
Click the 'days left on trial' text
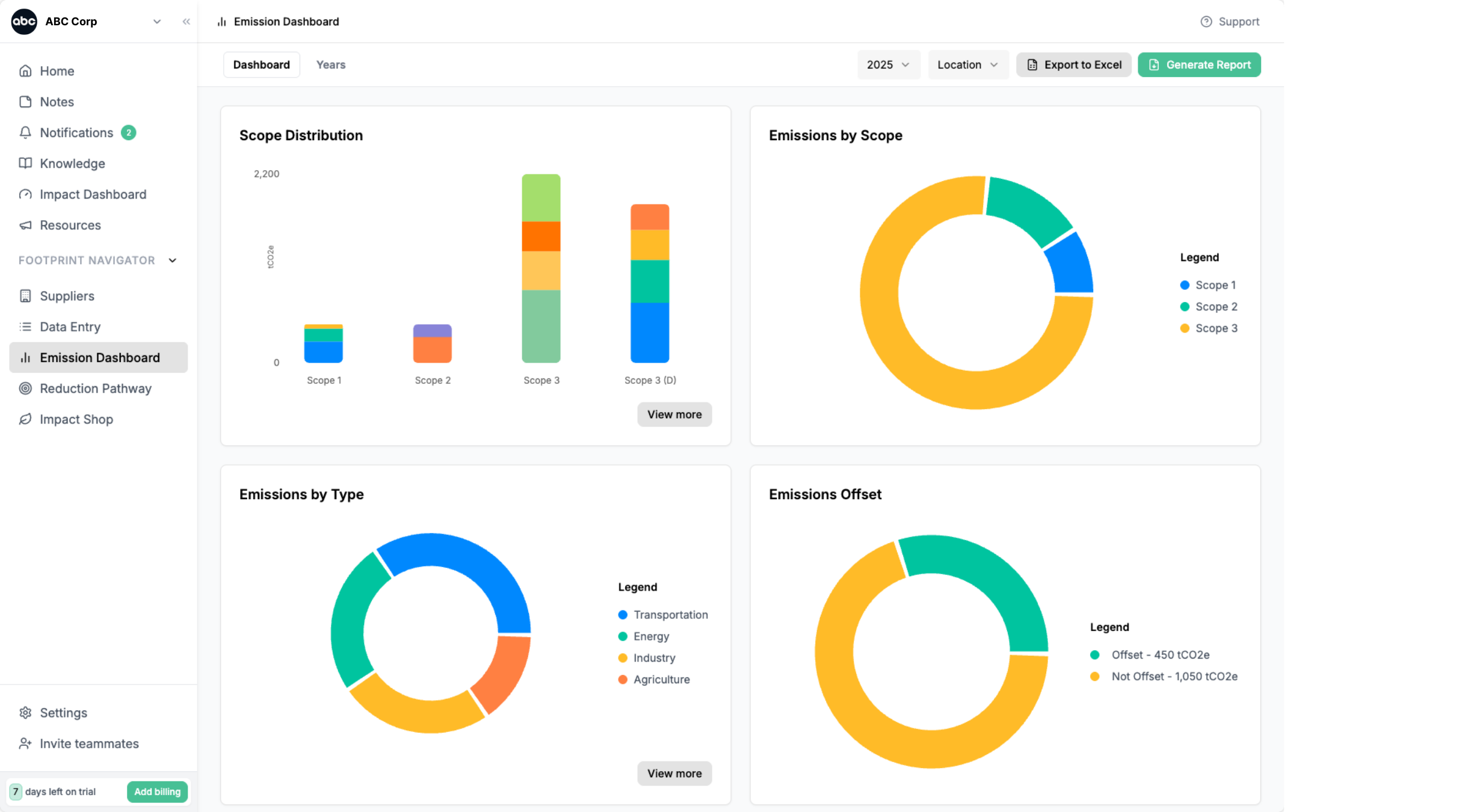(60, 792)
